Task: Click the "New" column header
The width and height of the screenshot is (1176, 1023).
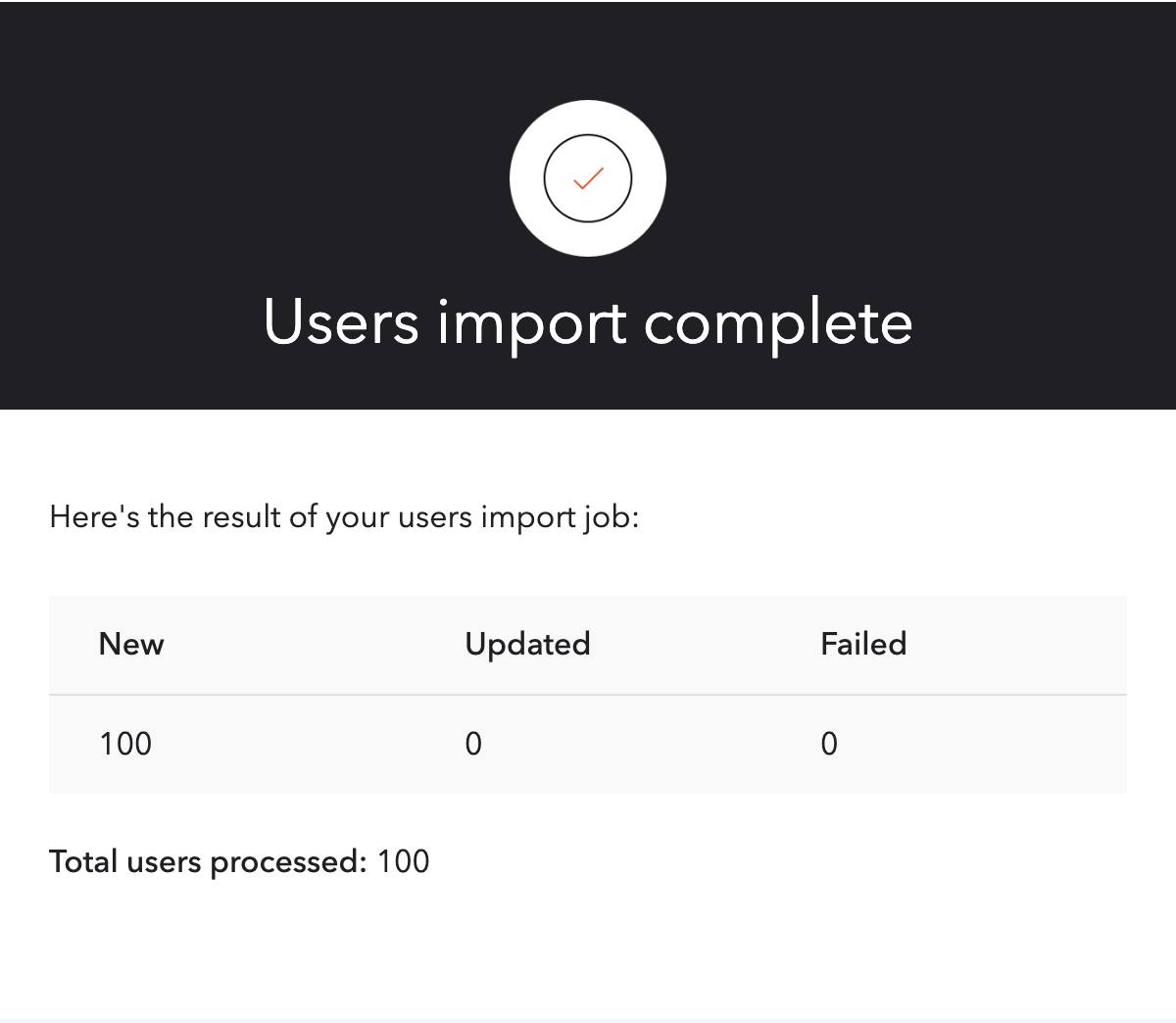Action: 131,644
